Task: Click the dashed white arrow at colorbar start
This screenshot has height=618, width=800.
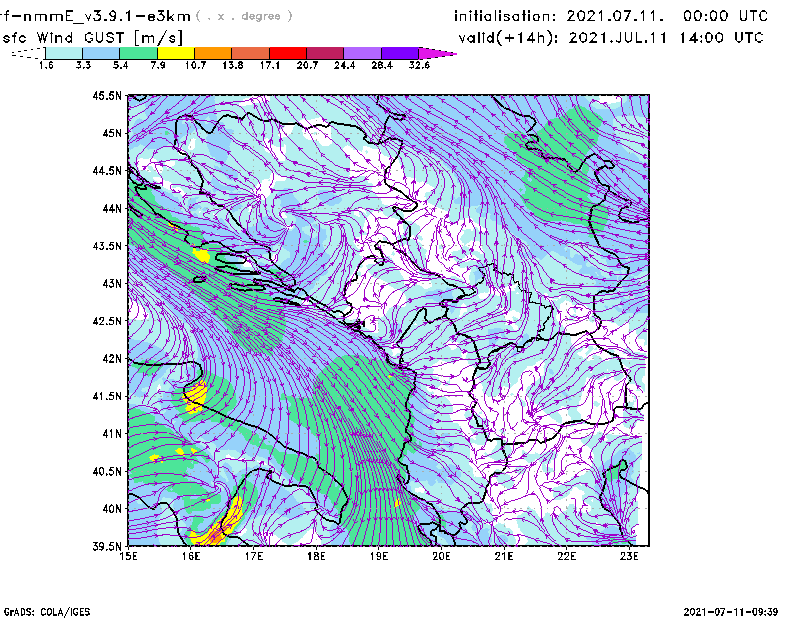Action: coord(28,53)
